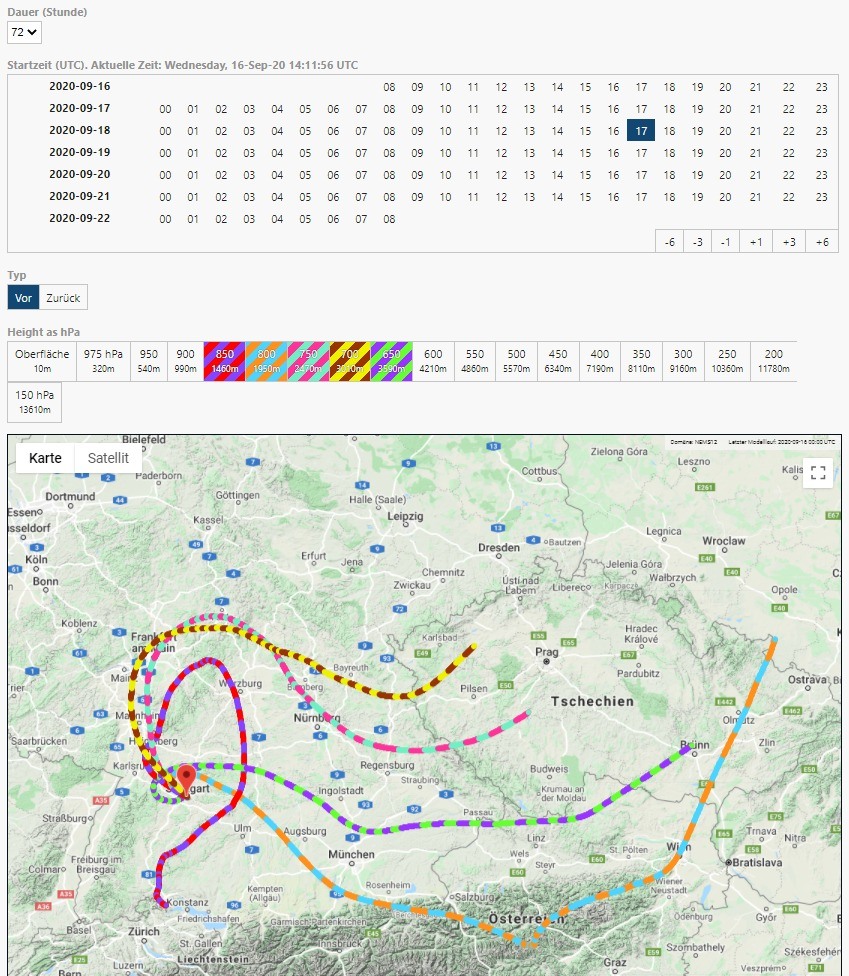Image resolution: width=849 pixels, height=976 pixels.
Task: Select hour 23 on 2020-09-21
Action: click(822, 196)
